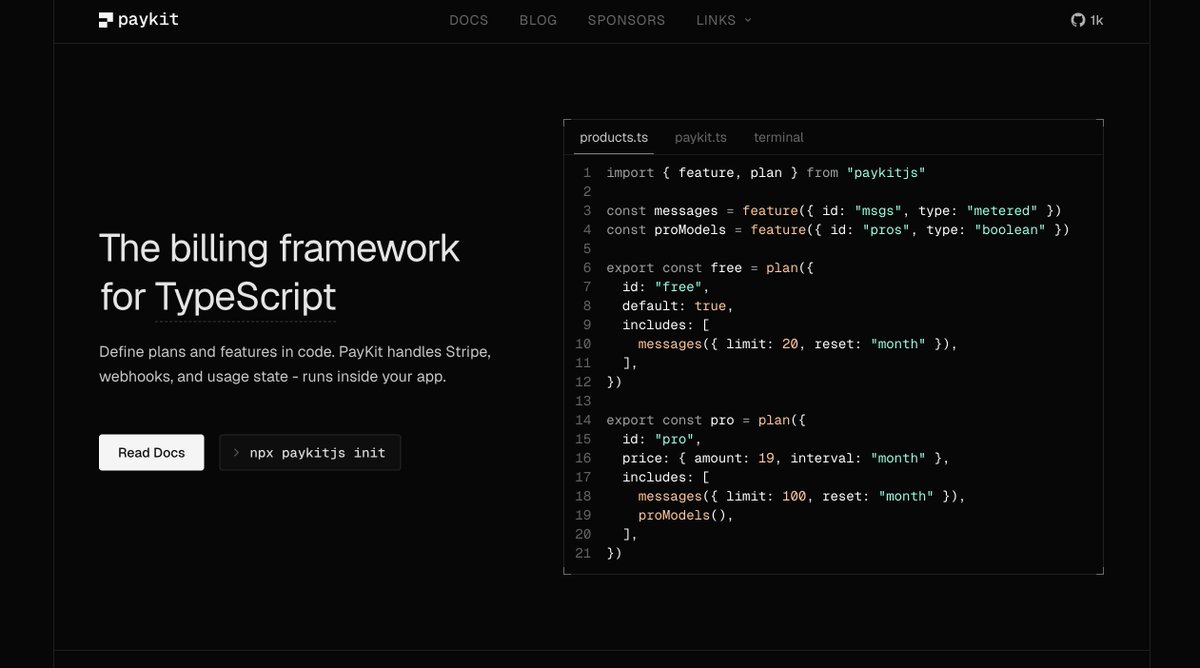
Task: Expand the LINKS dropdown menu
Action: (724, 20)
